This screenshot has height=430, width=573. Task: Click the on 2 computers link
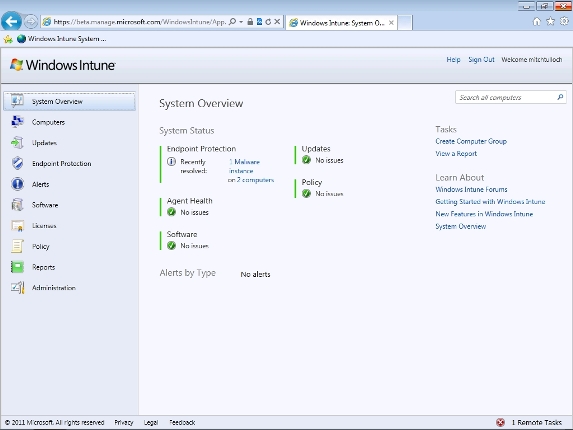pos(251,180)
